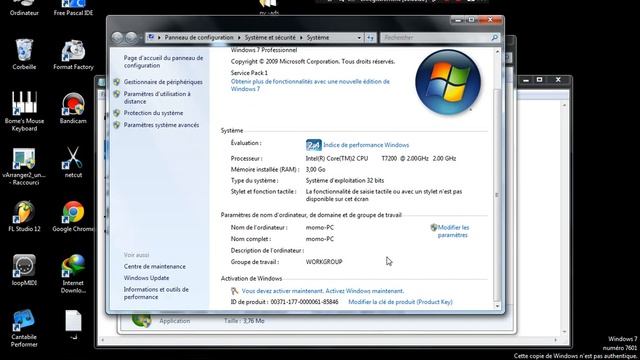Click shield icon beside Protection du système
Screen dimensions: 640x360
(117, 113)
